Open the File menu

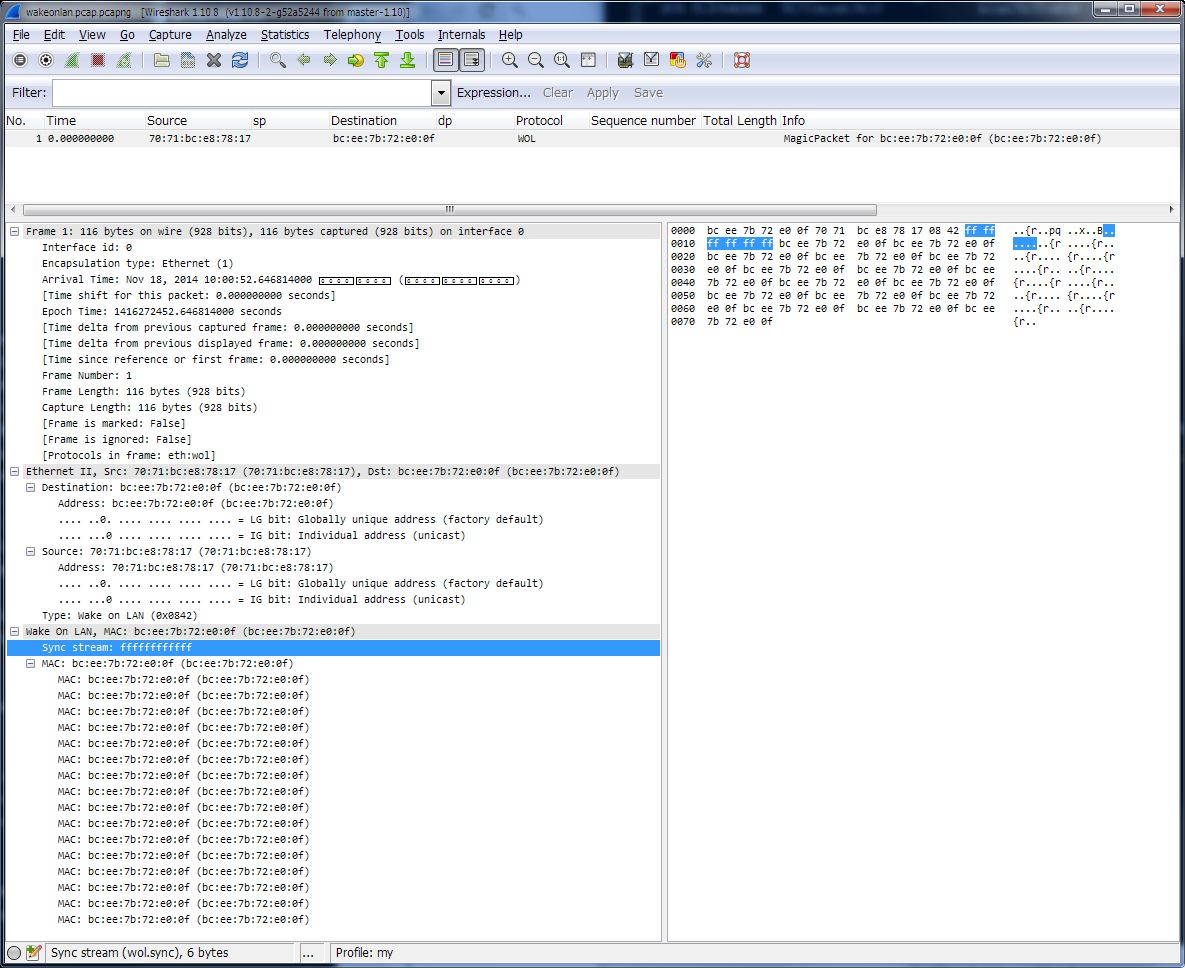click(21, 35)
